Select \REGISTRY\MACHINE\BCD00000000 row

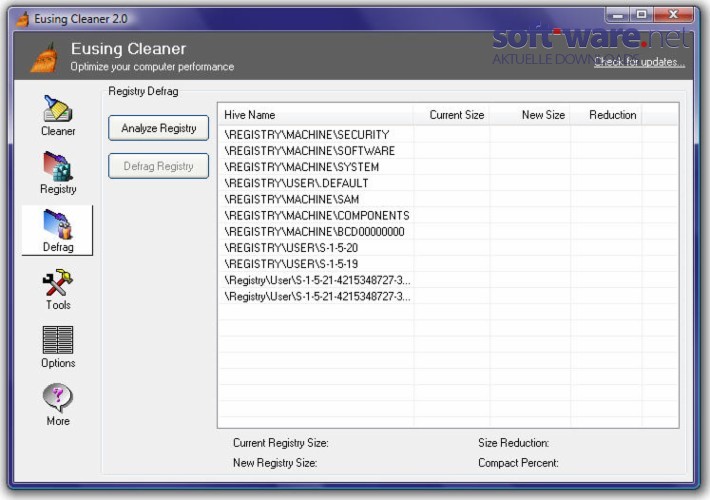[x=448, y=232]
